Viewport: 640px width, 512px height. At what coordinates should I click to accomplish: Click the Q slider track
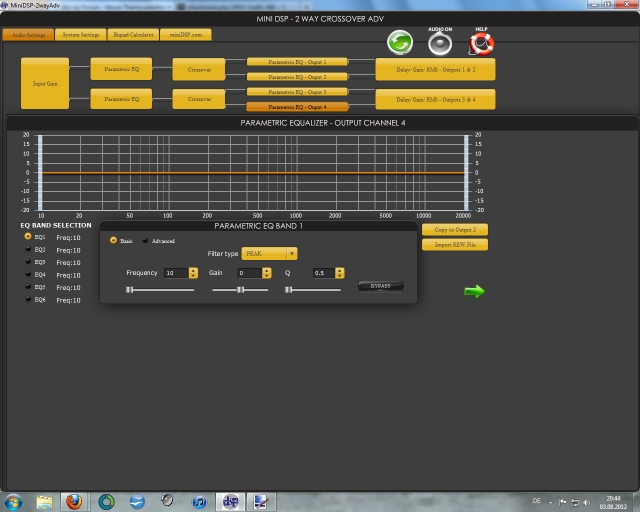(x=313, y=290)
